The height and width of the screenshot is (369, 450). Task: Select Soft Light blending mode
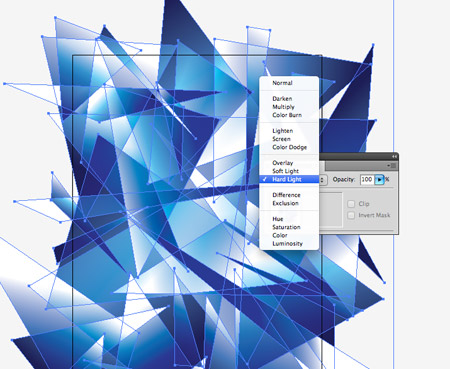285,171
